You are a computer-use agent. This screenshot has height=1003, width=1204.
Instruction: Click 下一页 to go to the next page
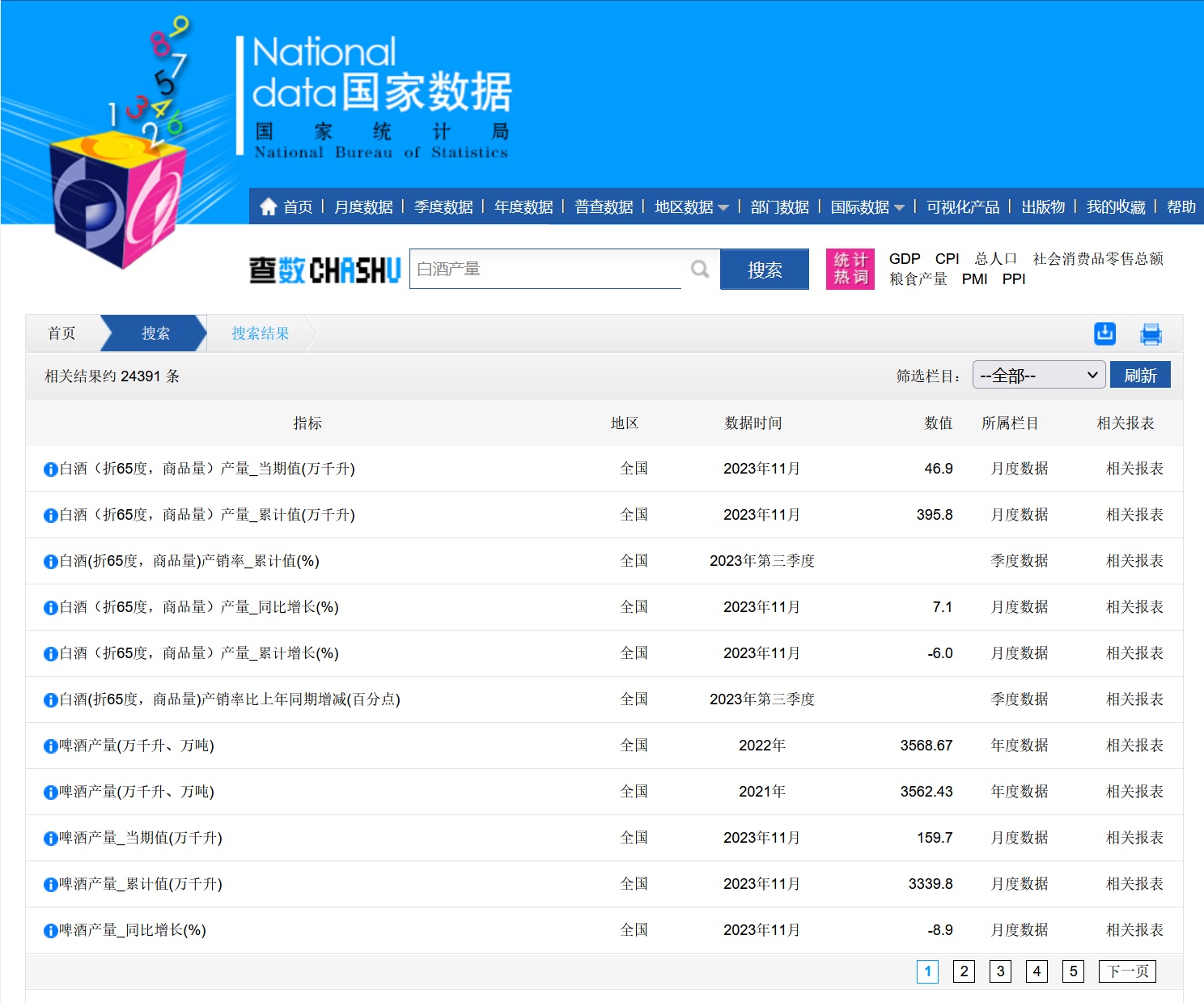(x=1127, y=971)
